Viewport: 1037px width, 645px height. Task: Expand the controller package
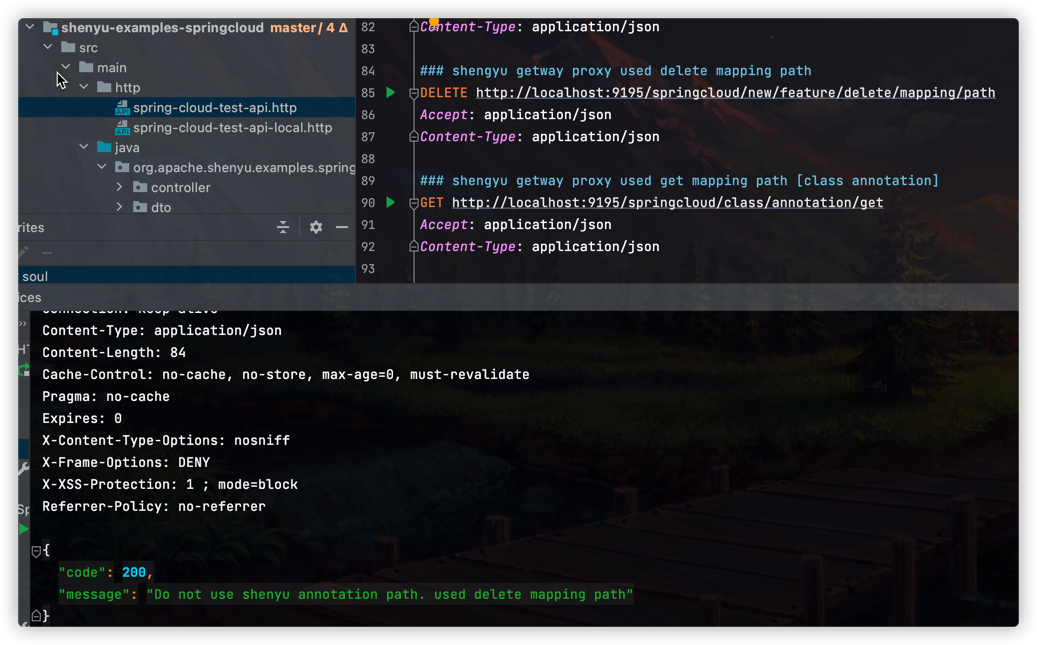(120, 187)
